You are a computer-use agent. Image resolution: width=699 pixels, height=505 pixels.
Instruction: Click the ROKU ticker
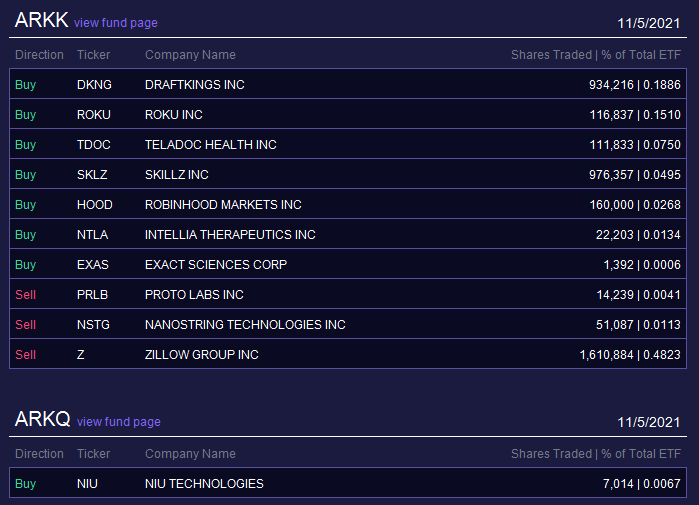94,115
